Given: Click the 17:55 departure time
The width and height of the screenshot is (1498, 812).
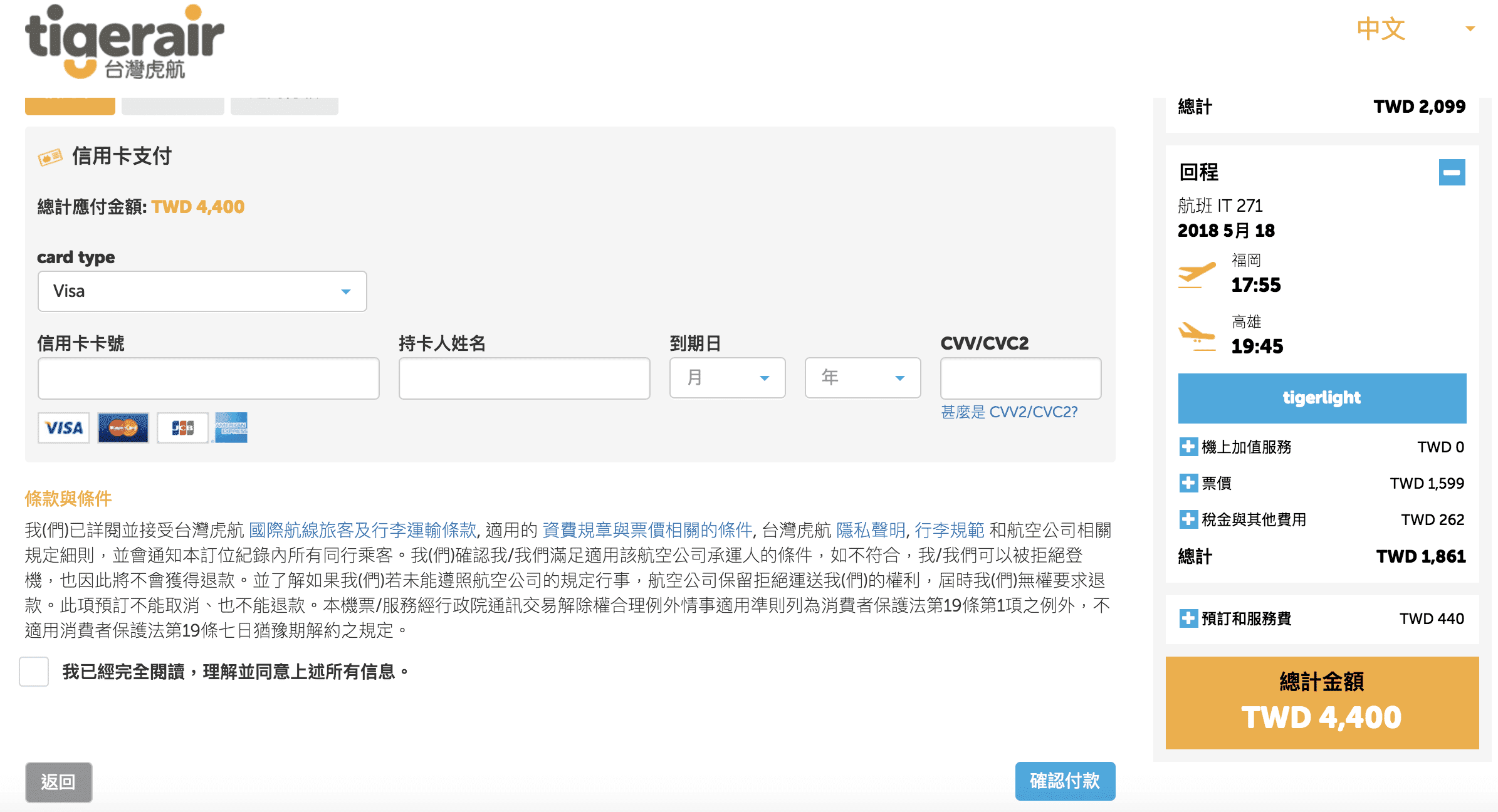Looking at the screenshot, I should pyautogui.click(x=1256, y=285).
